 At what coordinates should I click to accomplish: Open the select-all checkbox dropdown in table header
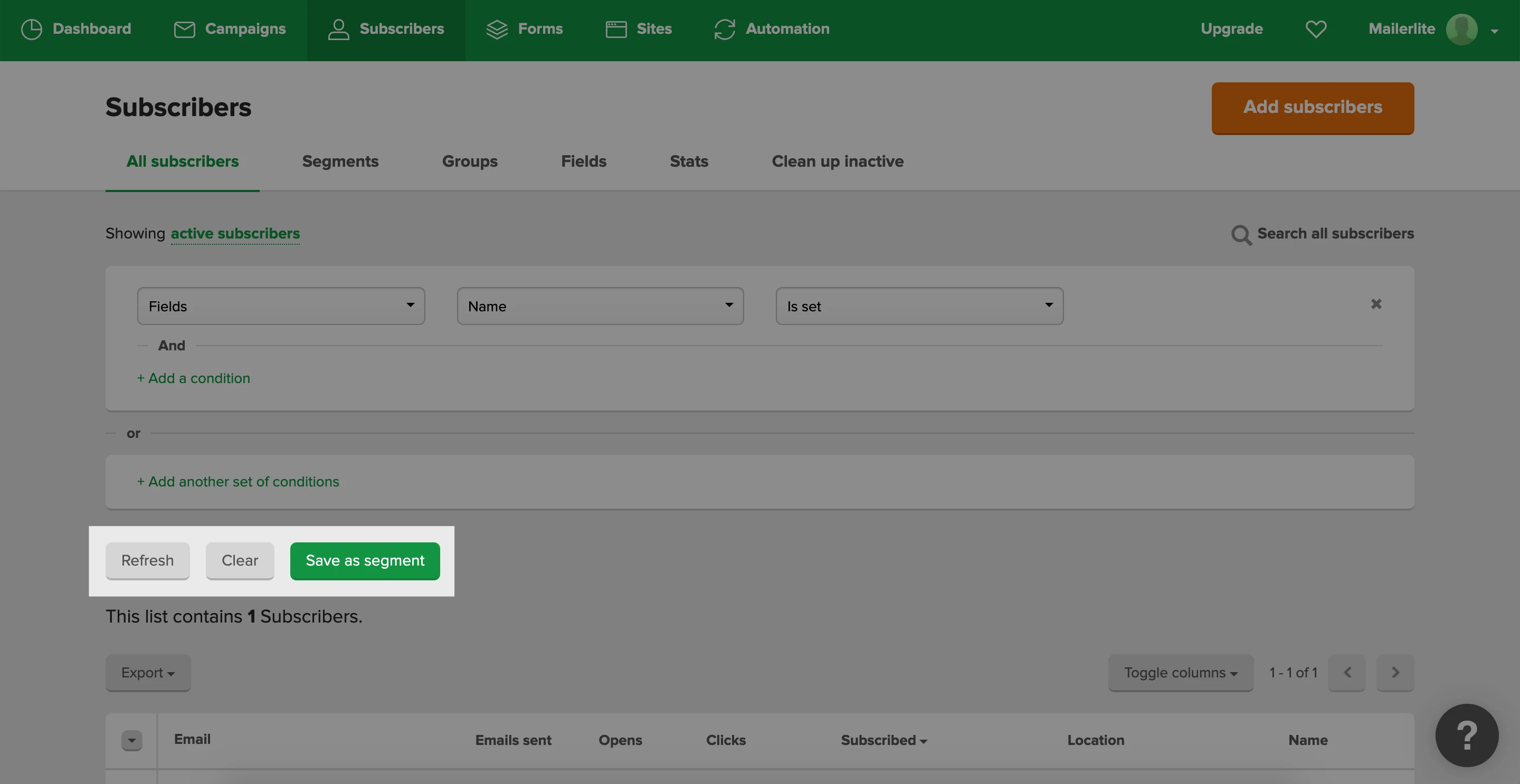pos(131,740)
